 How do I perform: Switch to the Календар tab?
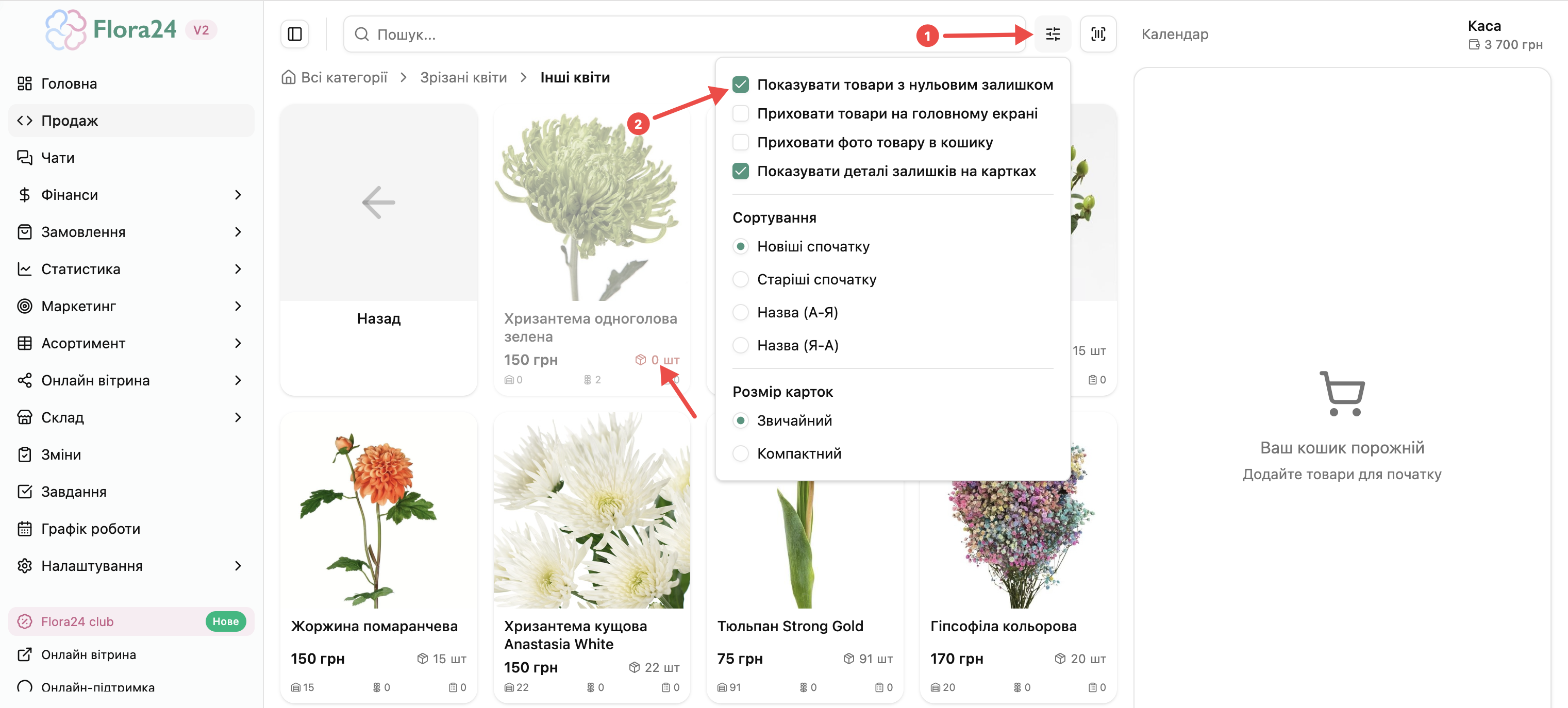point(1174,34)
